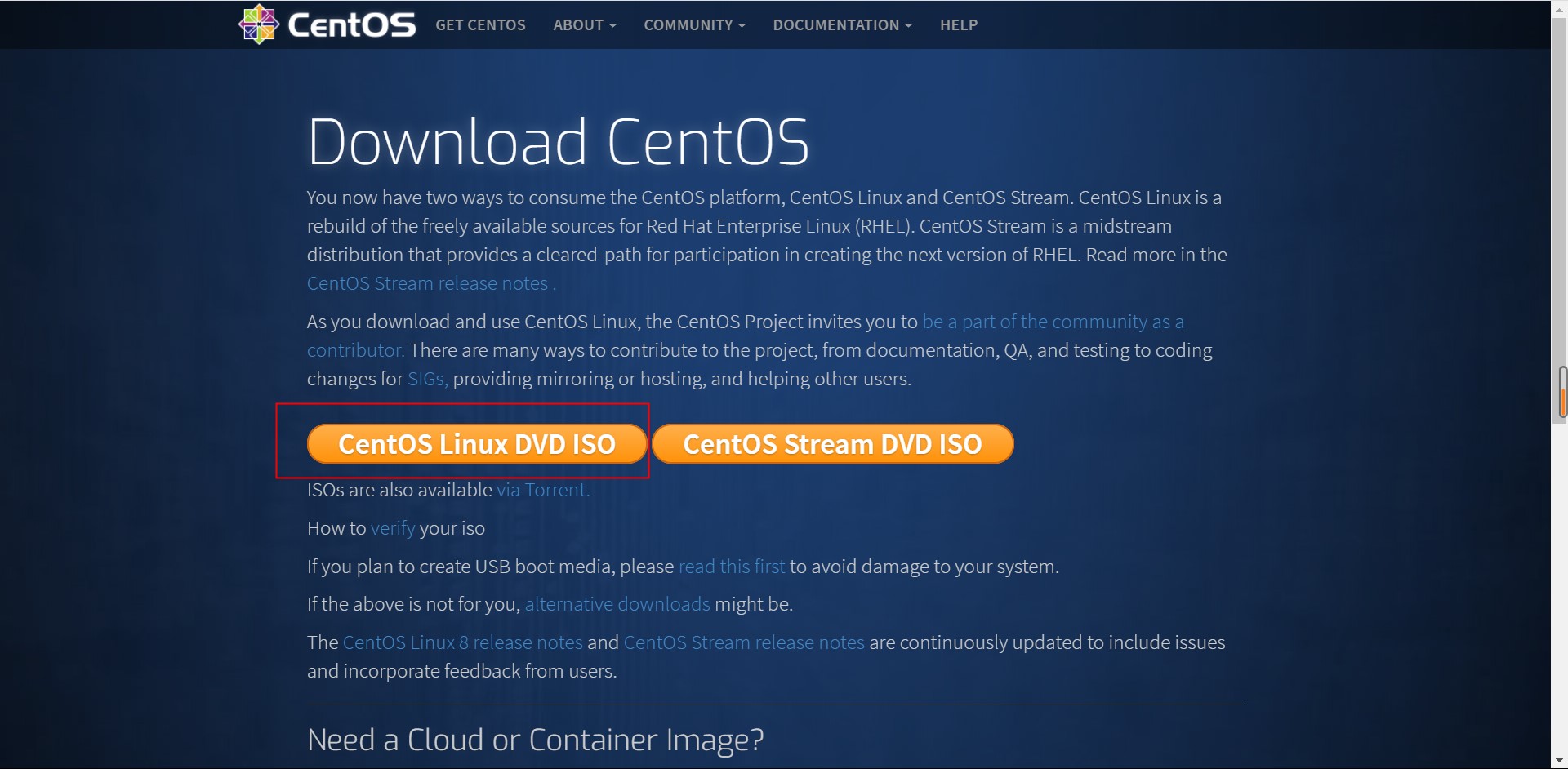Click the 'verify' your iso link
This screenshot has height=769, width=1568.
coord(393,528)
